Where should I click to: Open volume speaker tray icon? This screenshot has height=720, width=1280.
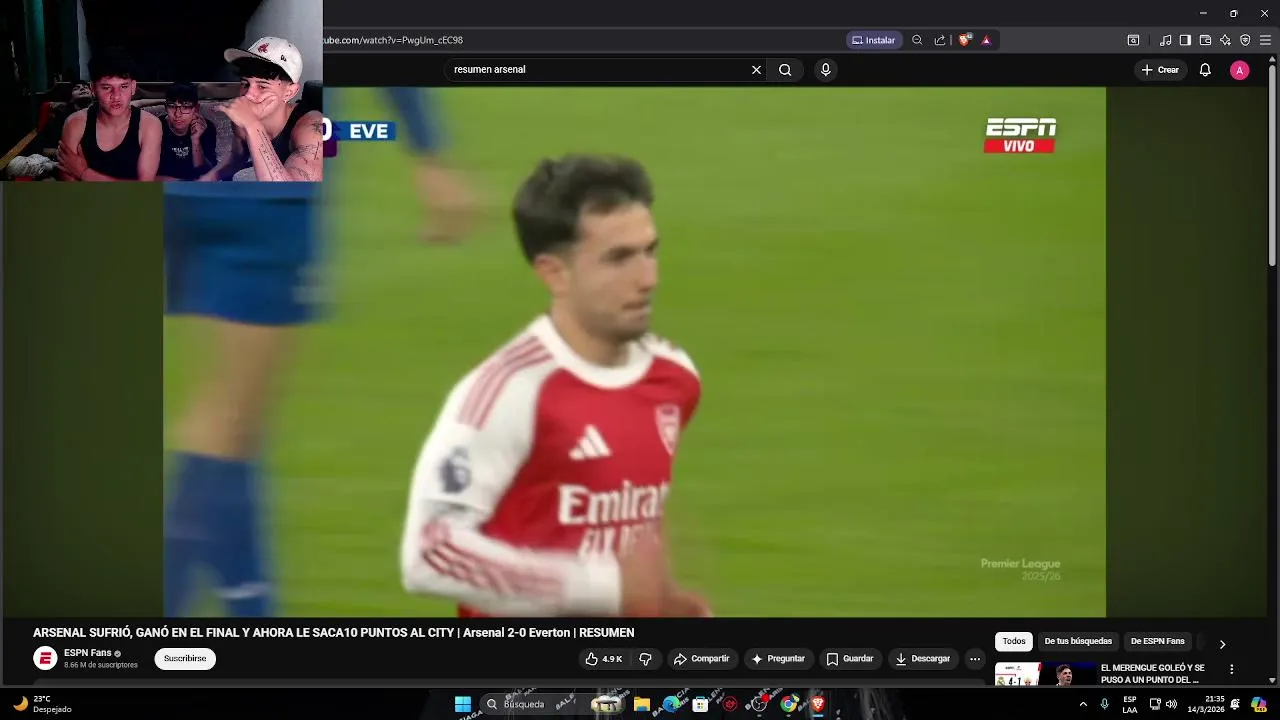tap(1172, 704)
